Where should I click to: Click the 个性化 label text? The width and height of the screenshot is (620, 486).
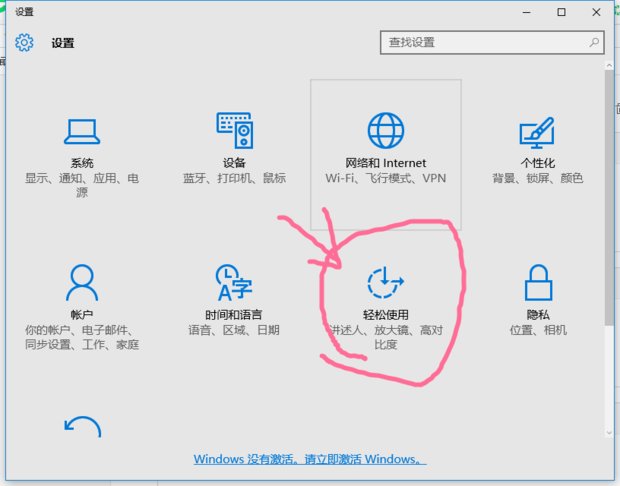tap(538, 163)
